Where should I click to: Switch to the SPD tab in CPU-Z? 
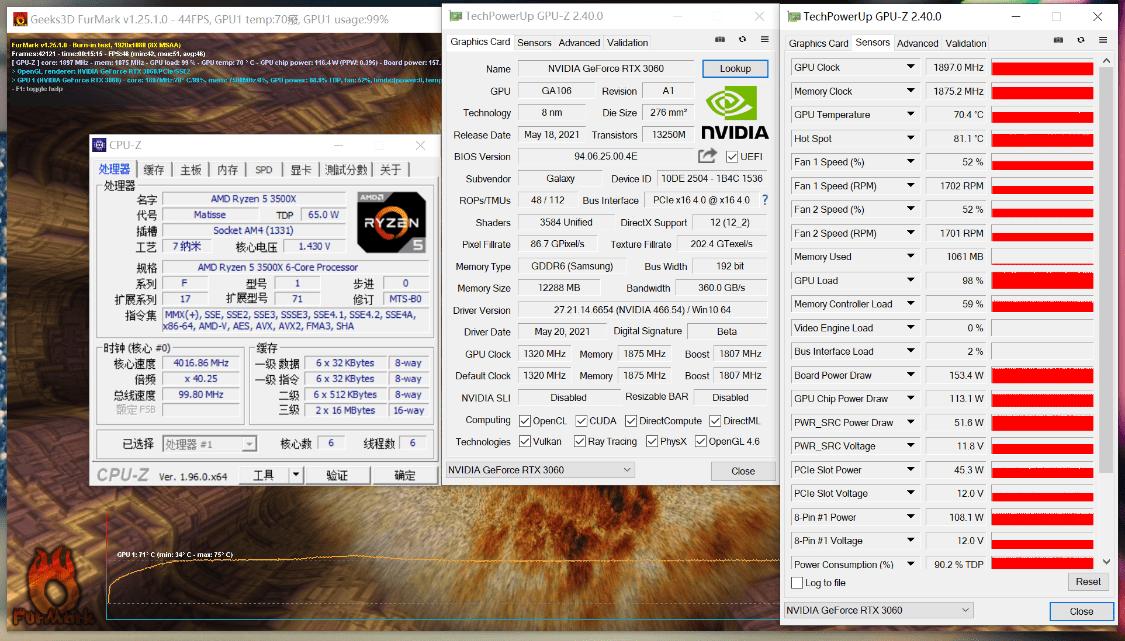tap(262, 170)
